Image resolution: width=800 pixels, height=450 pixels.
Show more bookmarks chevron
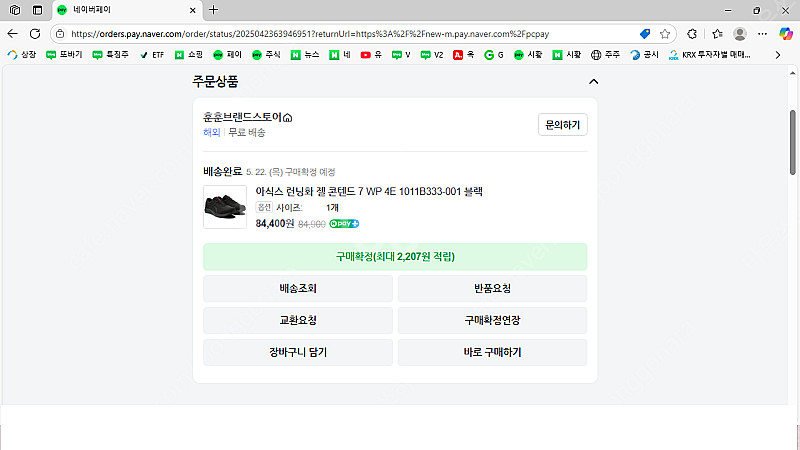coord(778,55)
